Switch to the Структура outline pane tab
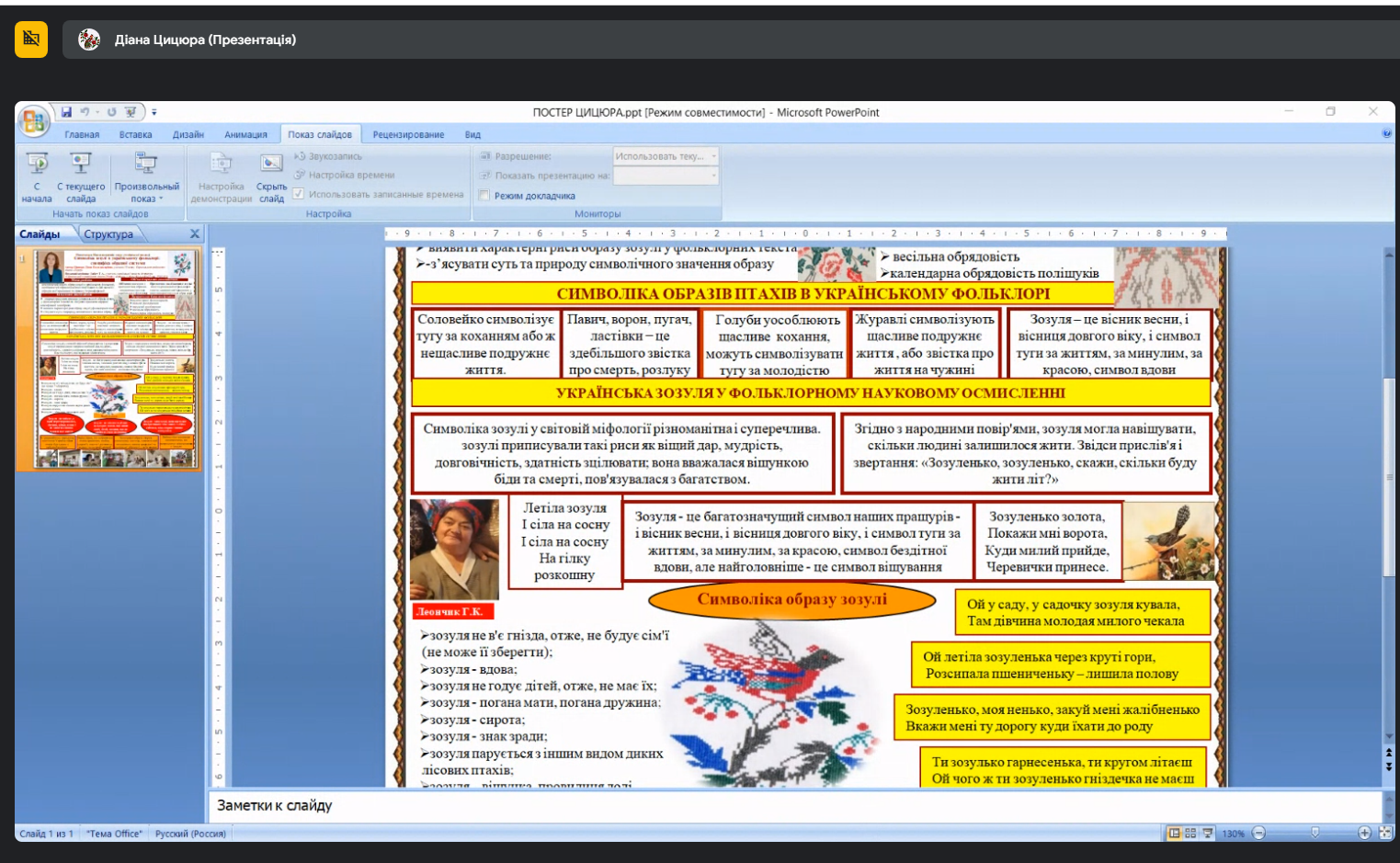Screen dimensions: 1400x863 (108, 234)
